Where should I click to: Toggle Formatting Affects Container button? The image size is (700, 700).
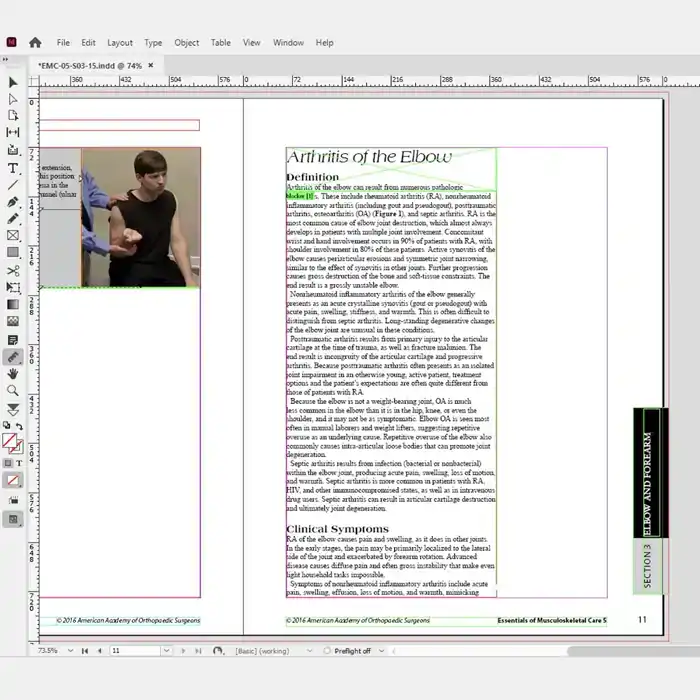tap(8, 463)
